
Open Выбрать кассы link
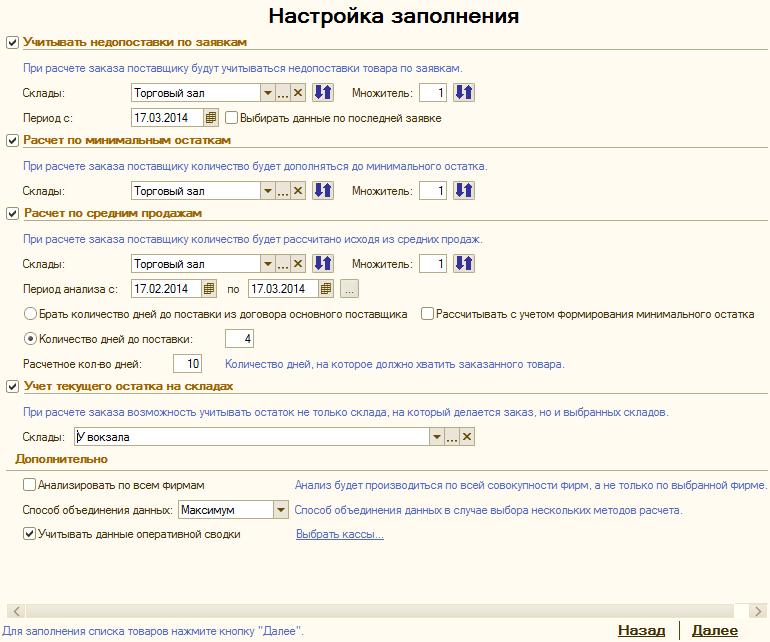pos(340,534)
